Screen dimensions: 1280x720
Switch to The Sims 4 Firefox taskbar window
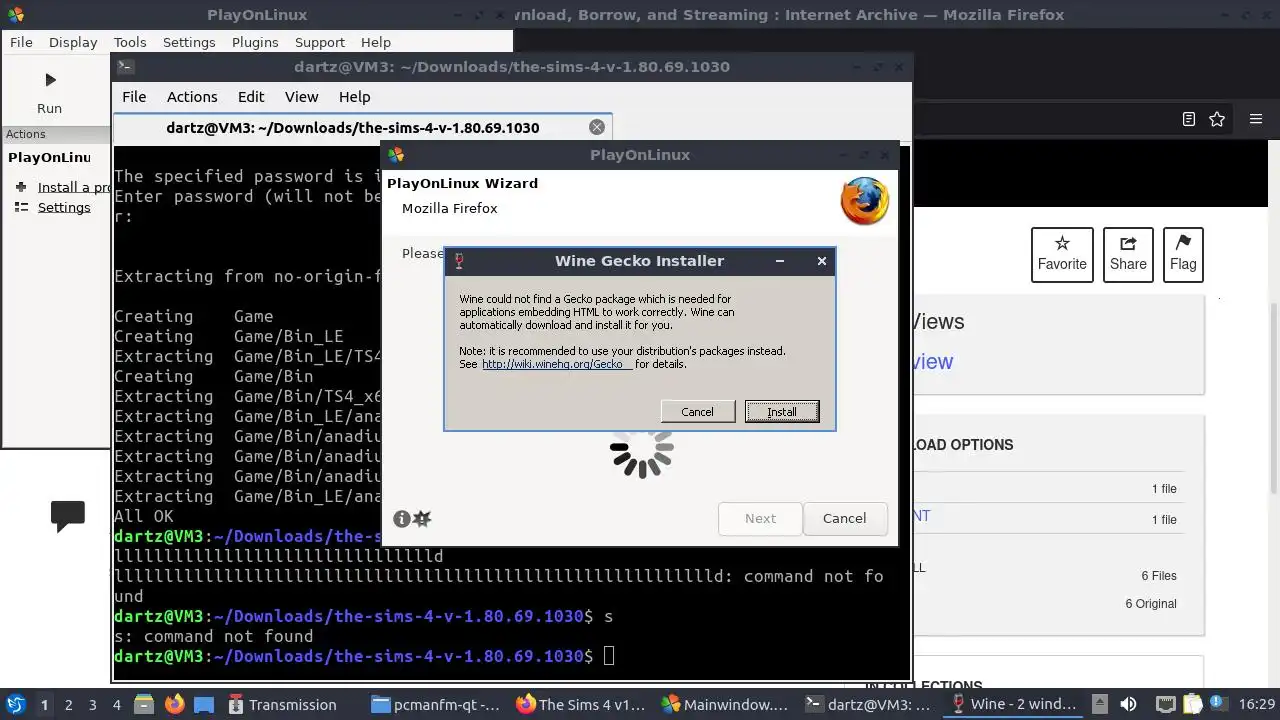582,704
